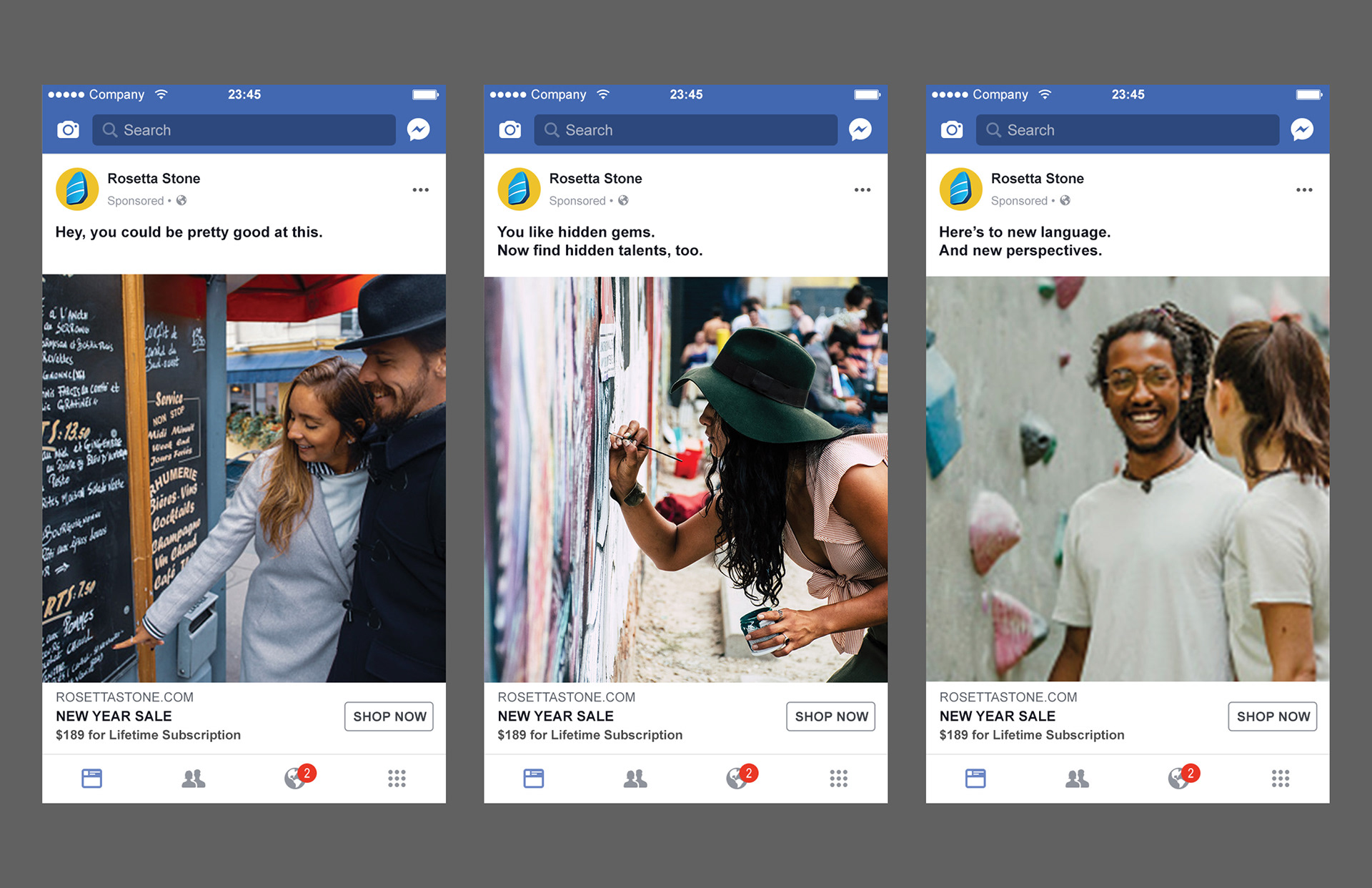This screenshot has height=888, width=1372.
Task: Tap the battery icon in the left phone status bar
Action: tap(425, 94)
